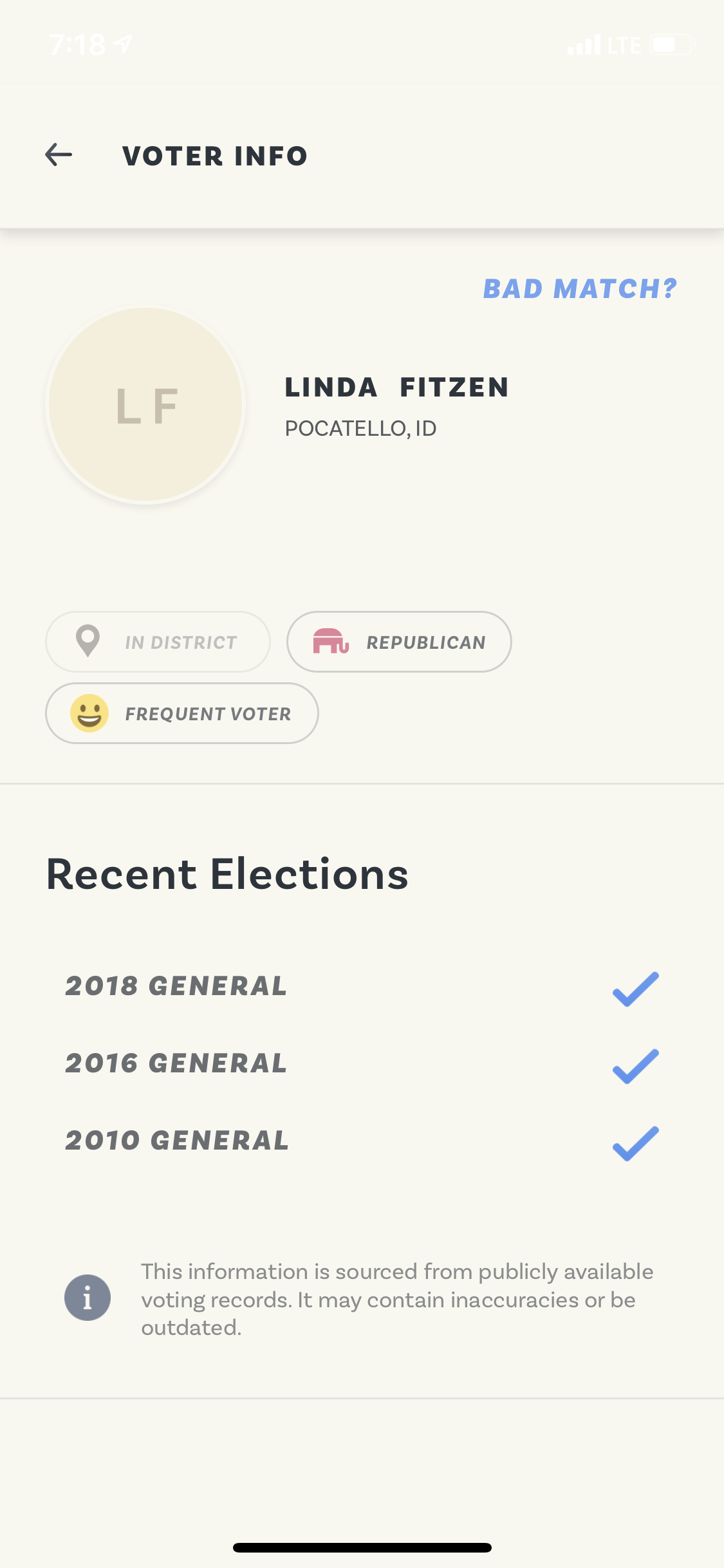The image size is (724, 1568).
Task: Open the Bad Match? link
Action: coord(580,289)
